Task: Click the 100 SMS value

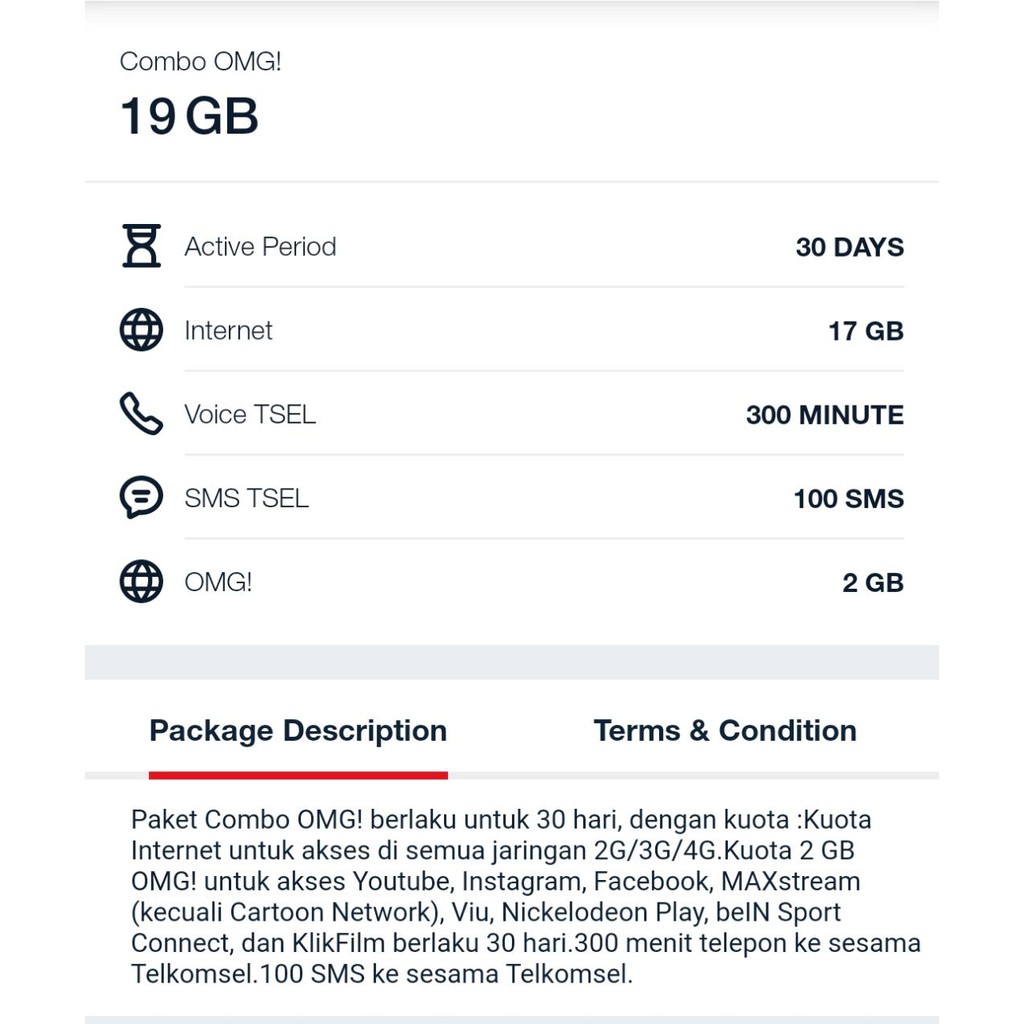Action: (x=847, y=497)
